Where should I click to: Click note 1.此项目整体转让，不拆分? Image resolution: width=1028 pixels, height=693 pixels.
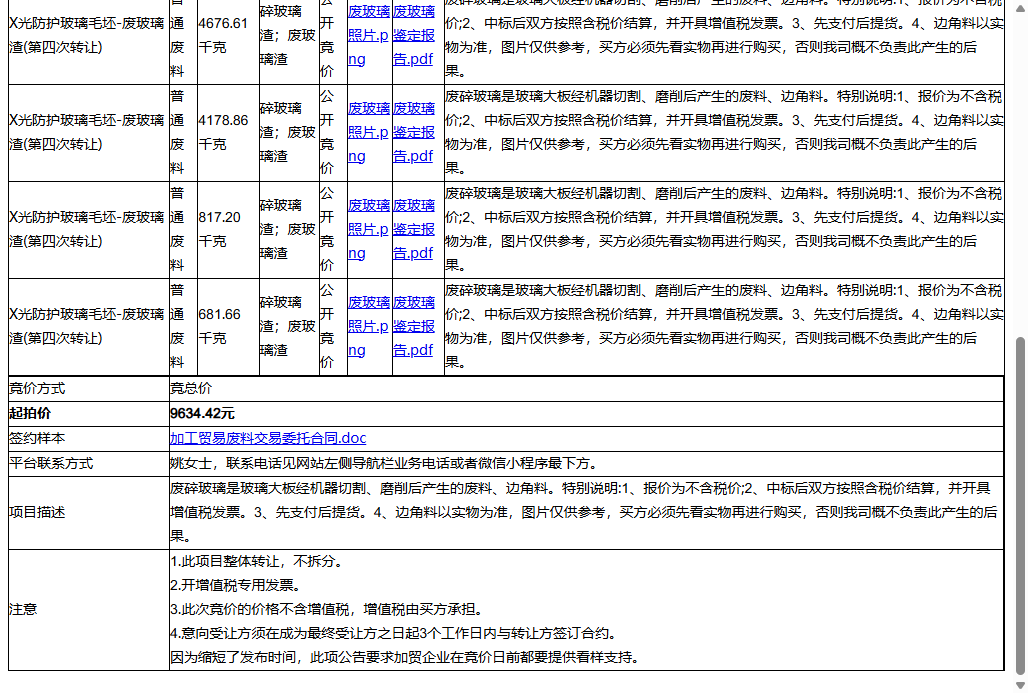pos(256,561)
